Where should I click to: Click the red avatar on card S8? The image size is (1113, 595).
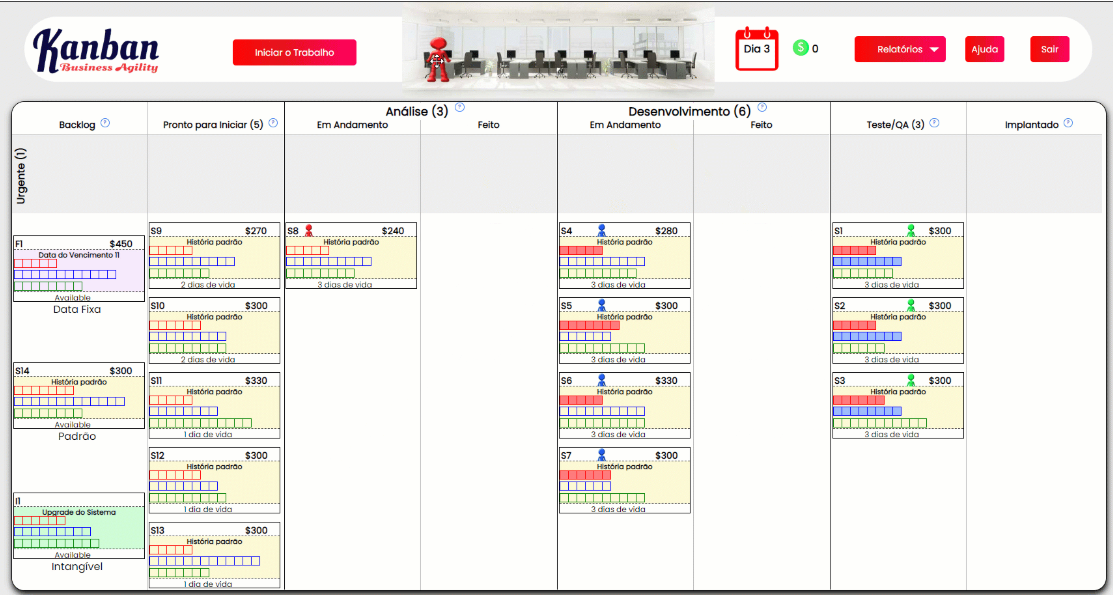308,229
